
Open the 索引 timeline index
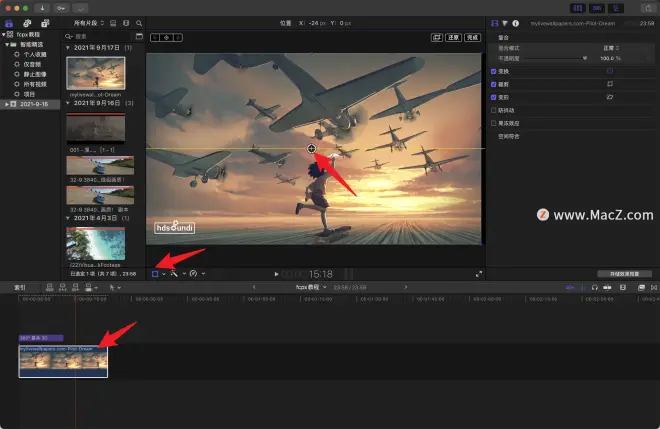pyautogui.click(x=20, y=288)
